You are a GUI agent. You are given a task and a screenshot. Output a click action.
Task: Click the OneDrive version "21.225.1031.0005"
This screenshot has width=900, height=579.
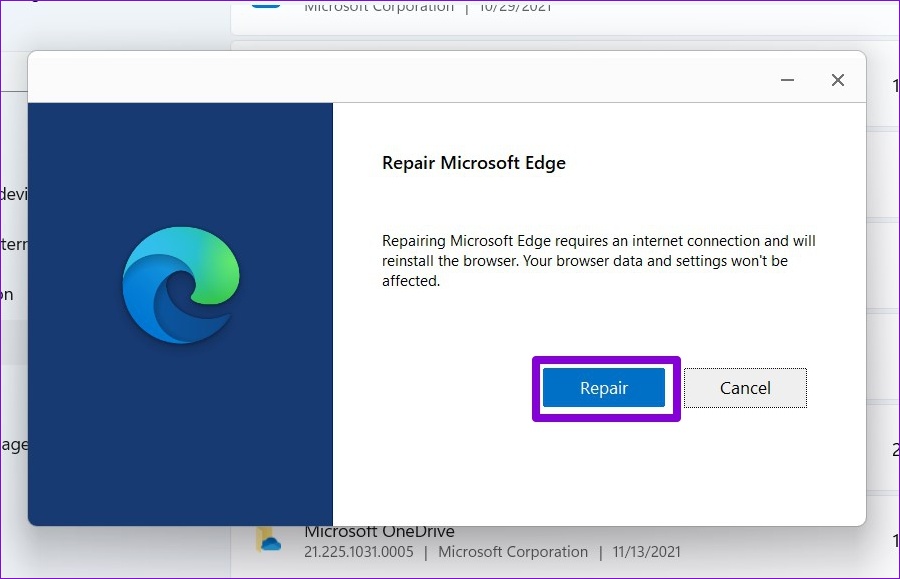359,552
